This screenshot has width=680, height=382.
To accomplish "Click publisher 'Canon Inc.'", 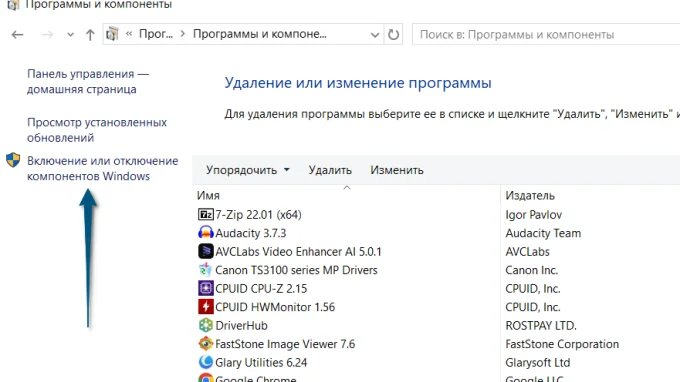I will coord(531,270).
